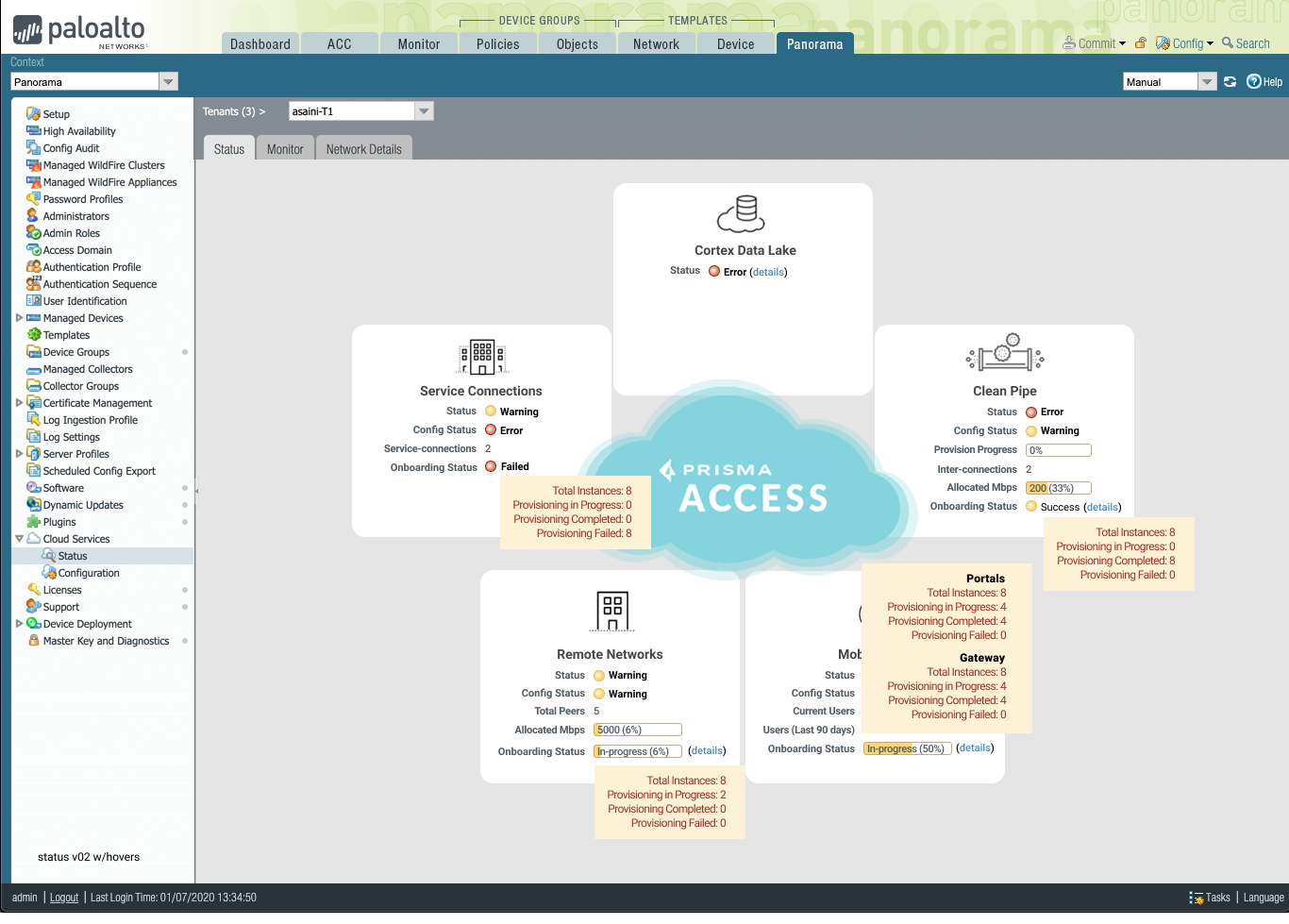Expand the Managed Devices tree node
This screenshot has height=924, width=1289.
[x=19, y=318]
